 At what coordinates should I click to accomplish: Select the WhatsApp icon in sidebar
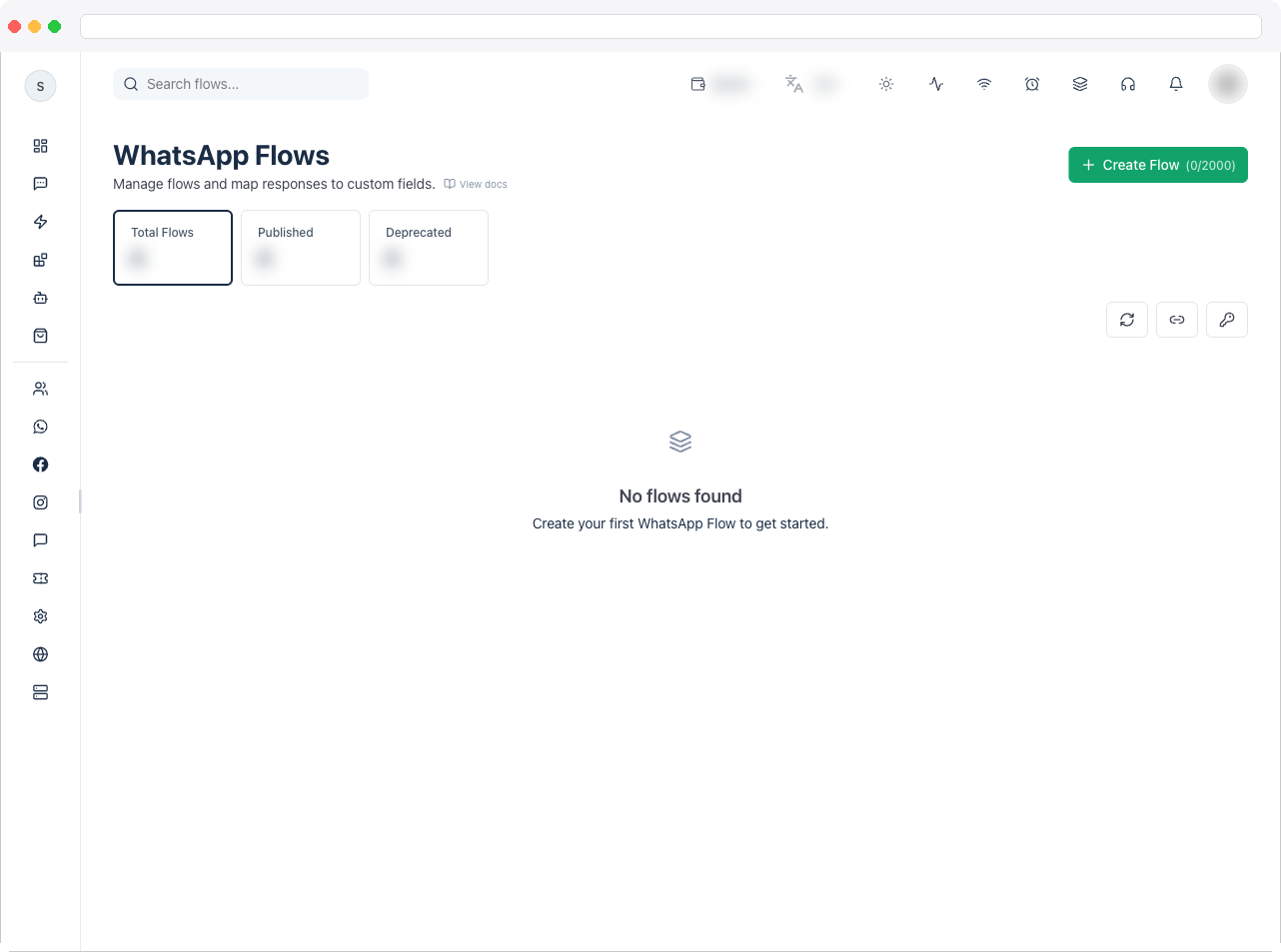click(40, 427)
